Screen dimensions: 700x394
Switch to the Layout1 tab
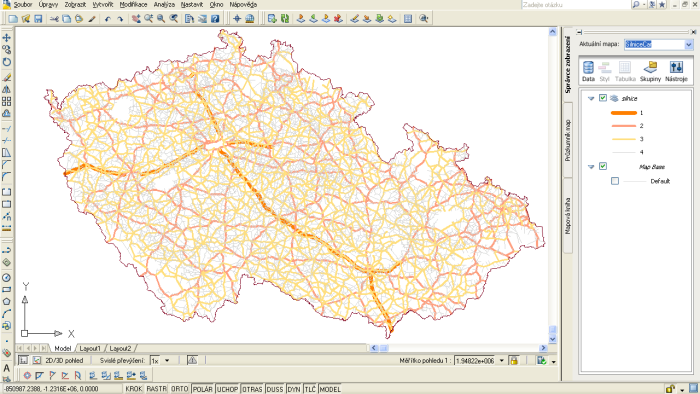[x=90, y=348]
